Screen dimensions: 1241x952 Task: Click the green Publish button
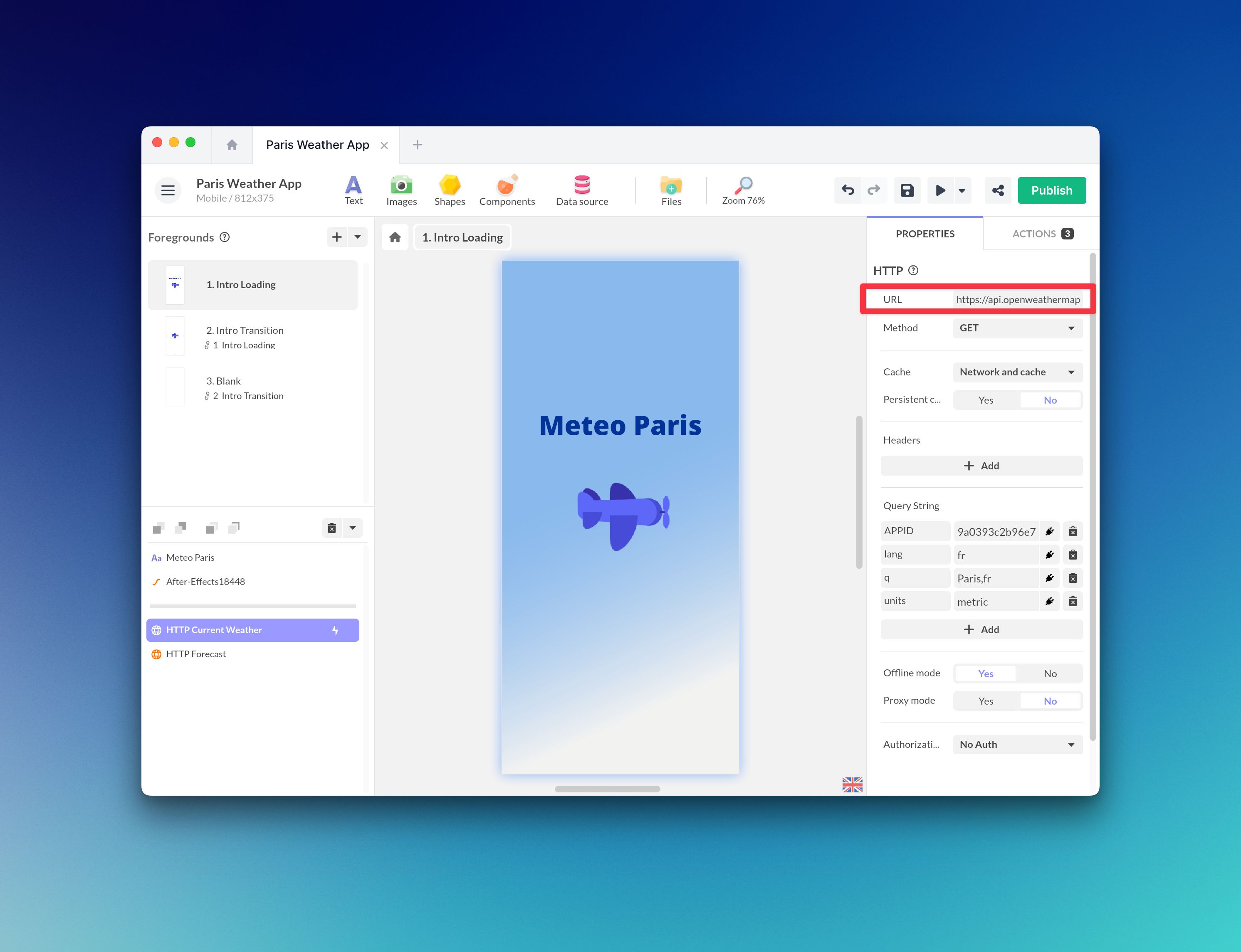pyautogui.click(x=1051, y=190)
